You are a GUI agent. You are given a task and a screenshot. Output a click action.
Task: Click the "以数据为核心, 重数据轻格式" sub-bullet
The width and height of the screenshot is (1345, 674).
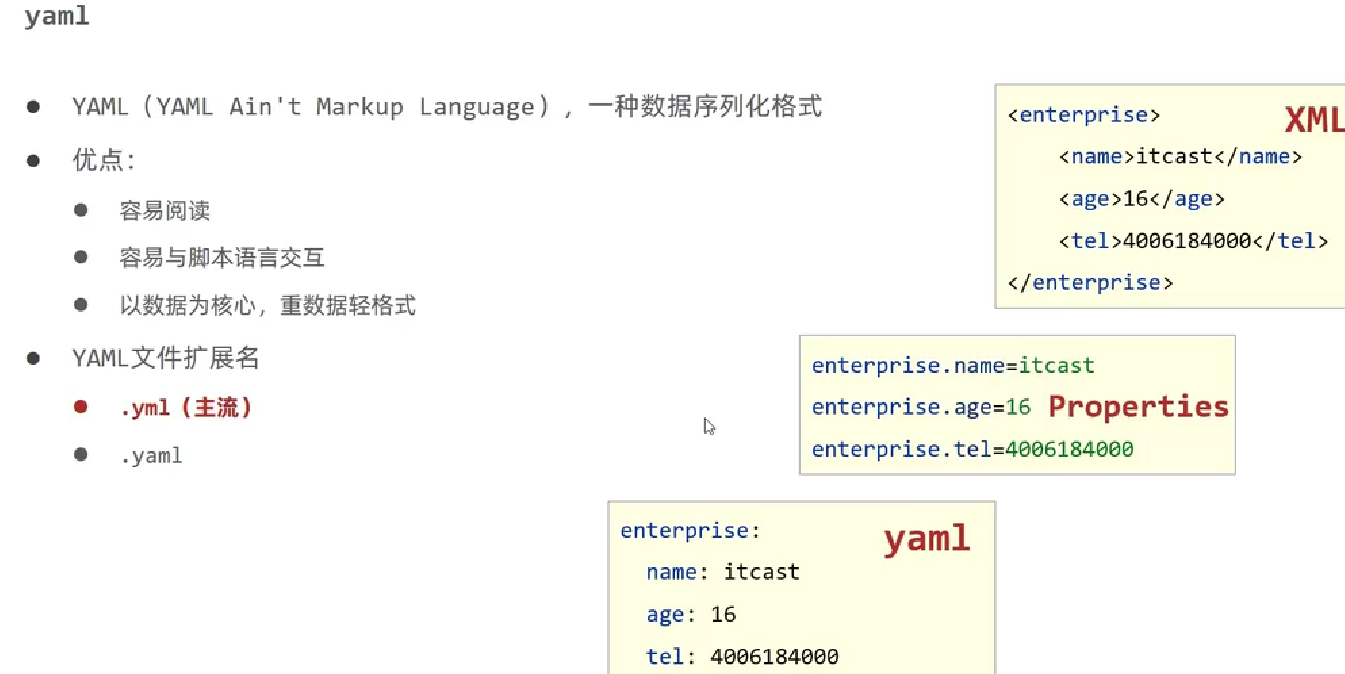pyautogui.click(x=267, y=306)
